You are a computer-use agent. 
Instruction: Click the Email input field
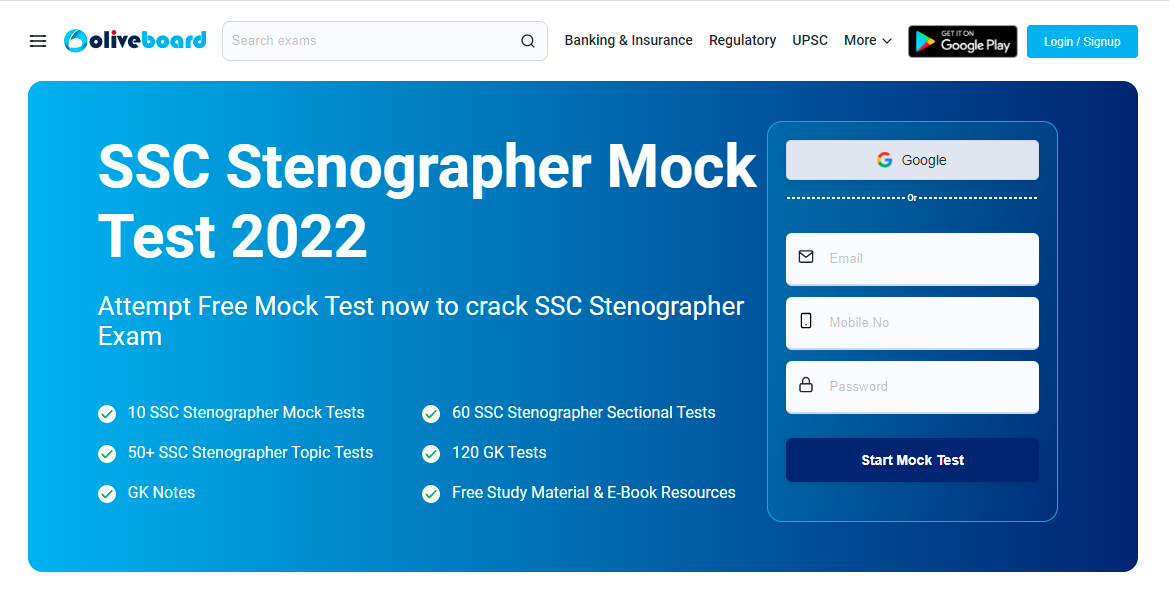click(912, 259)
